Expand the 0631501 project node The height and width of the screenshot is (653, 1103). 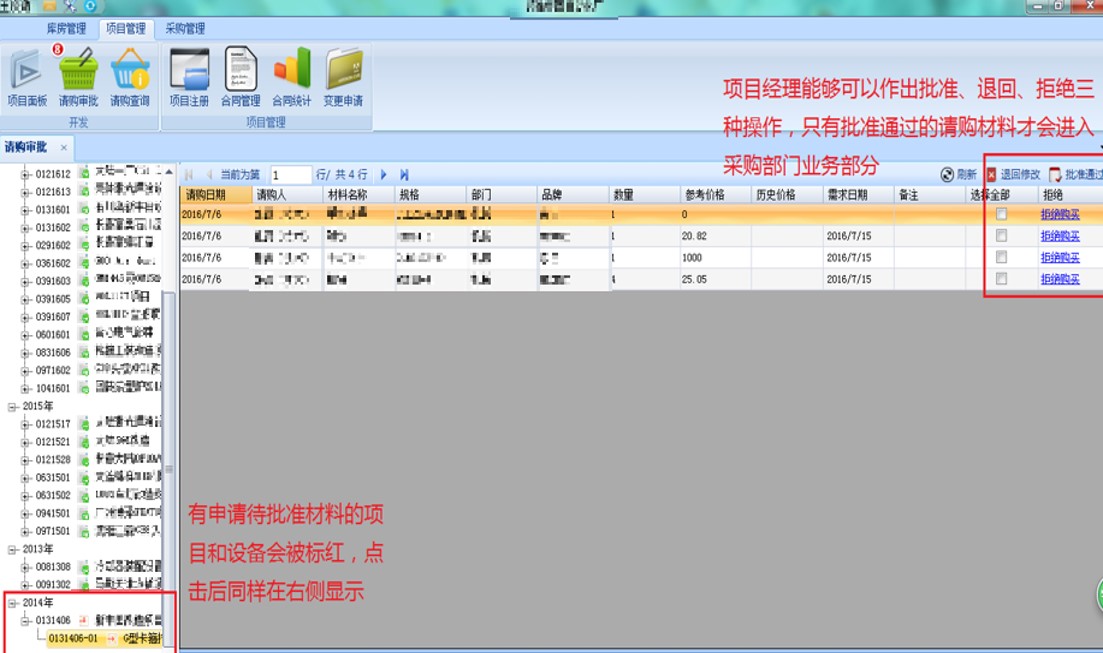pyautogui.click(x=25, y=477)
